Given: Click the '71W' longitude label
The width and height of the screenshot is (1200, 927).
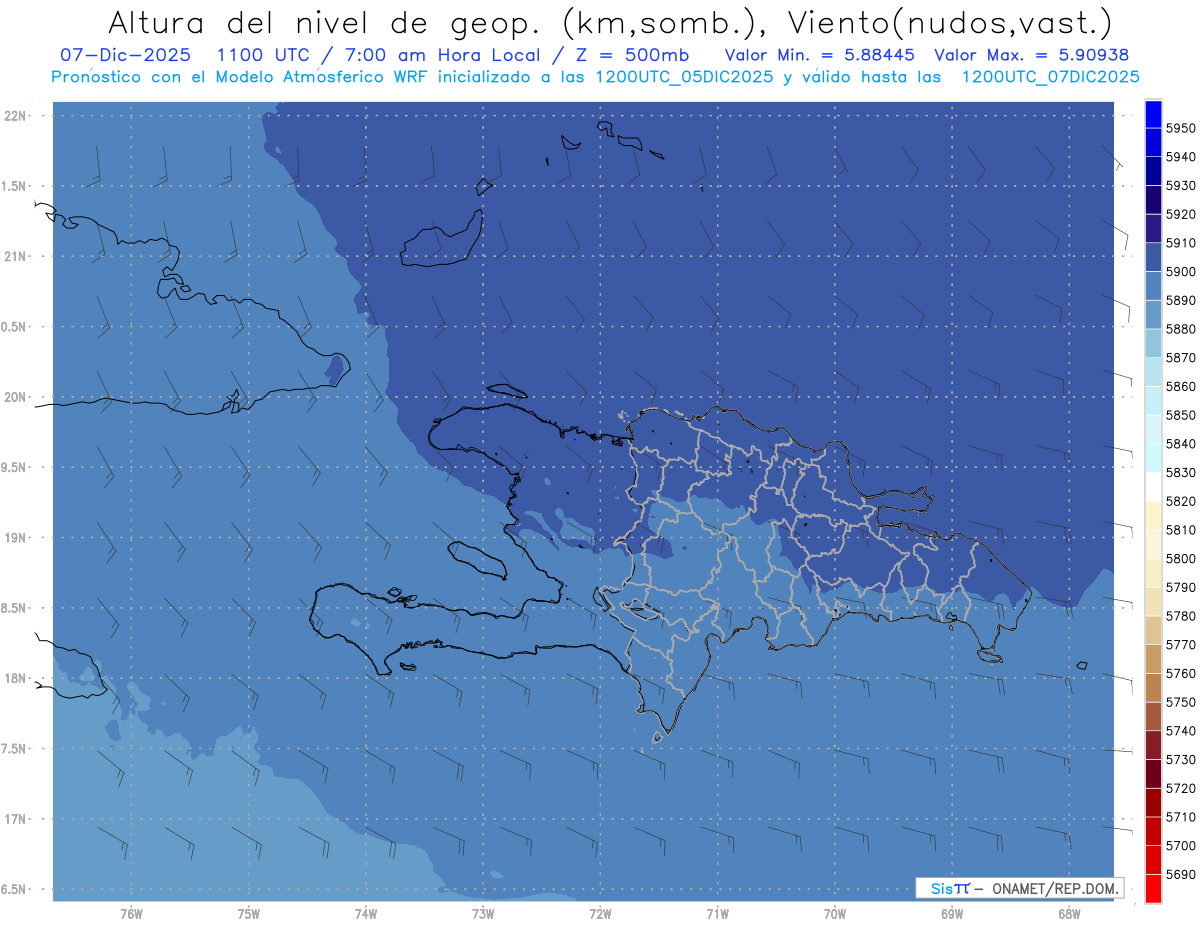Looking at the screenshot, I should (717, 914).
